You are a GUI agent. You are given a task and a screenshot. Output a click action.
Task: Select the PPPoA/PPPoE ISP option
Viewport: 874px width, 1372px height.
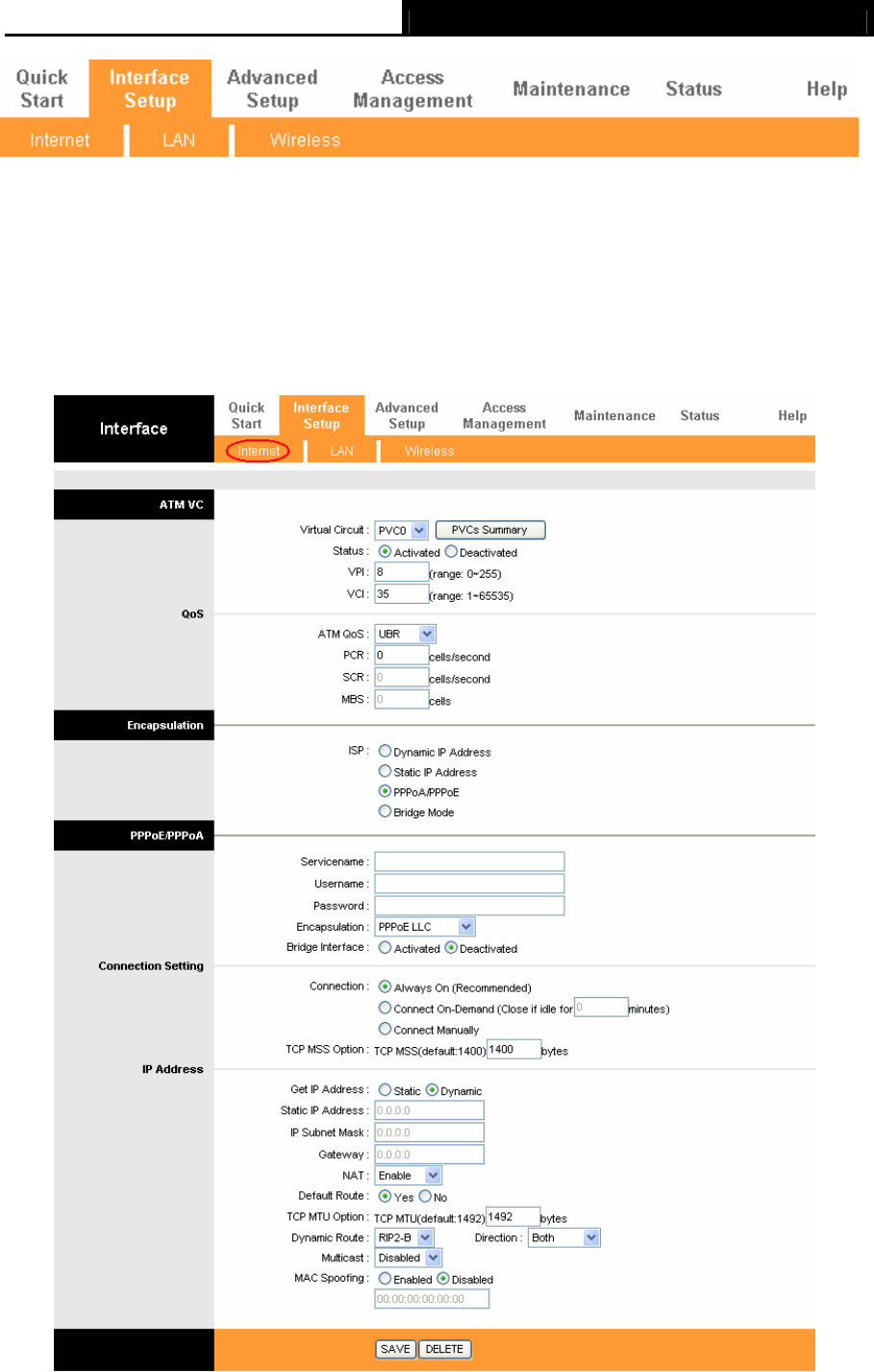tap(385, 791)
